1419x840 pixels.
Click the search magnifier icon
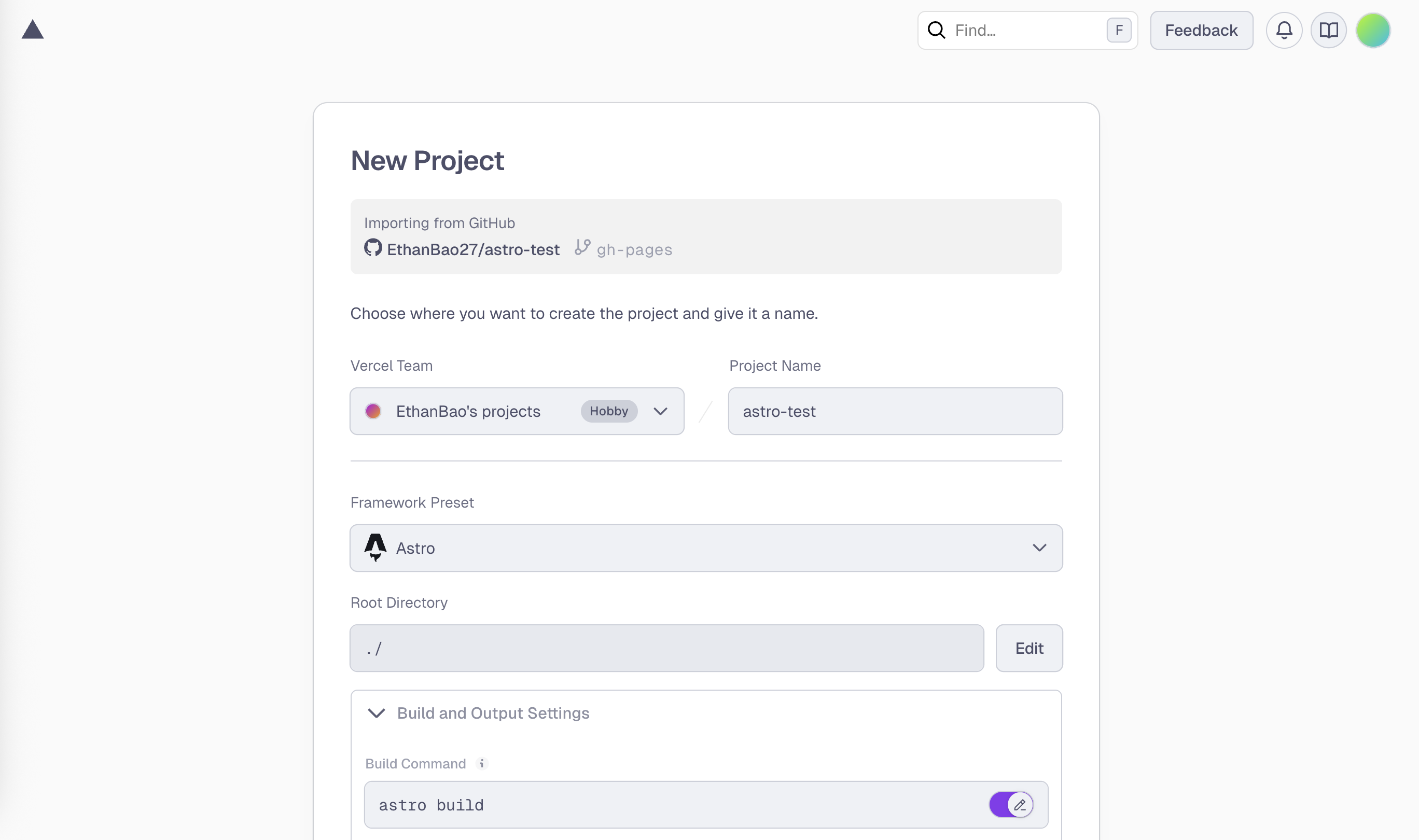(936, 30)
